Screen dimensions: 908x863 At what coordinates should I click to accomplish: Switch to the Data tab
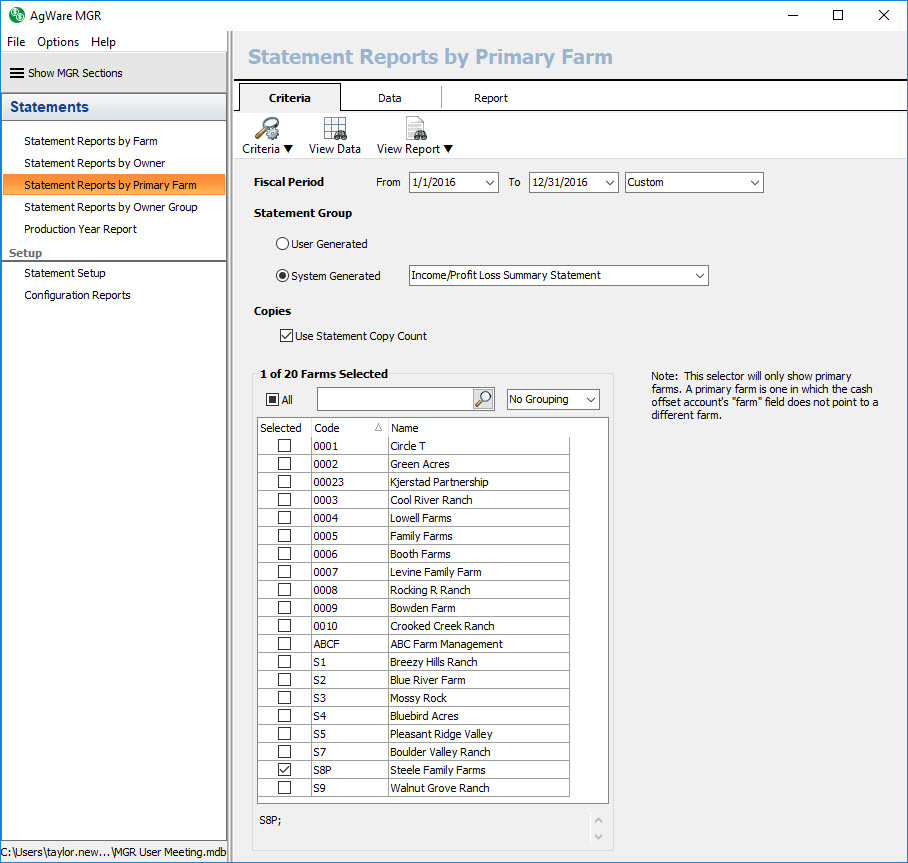390,98
